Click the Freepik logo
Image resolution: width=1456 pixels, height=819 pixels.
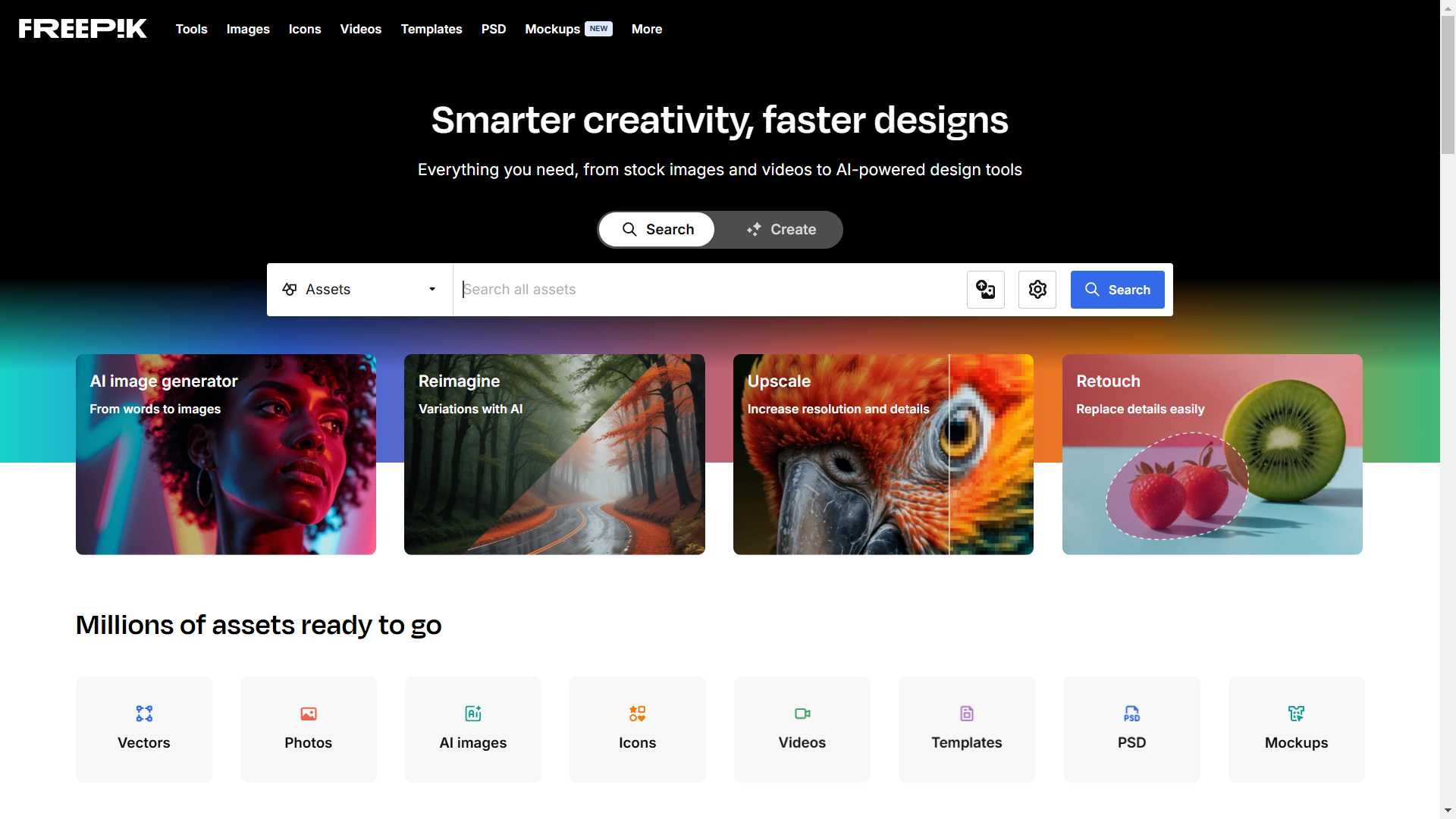[83, 29]
